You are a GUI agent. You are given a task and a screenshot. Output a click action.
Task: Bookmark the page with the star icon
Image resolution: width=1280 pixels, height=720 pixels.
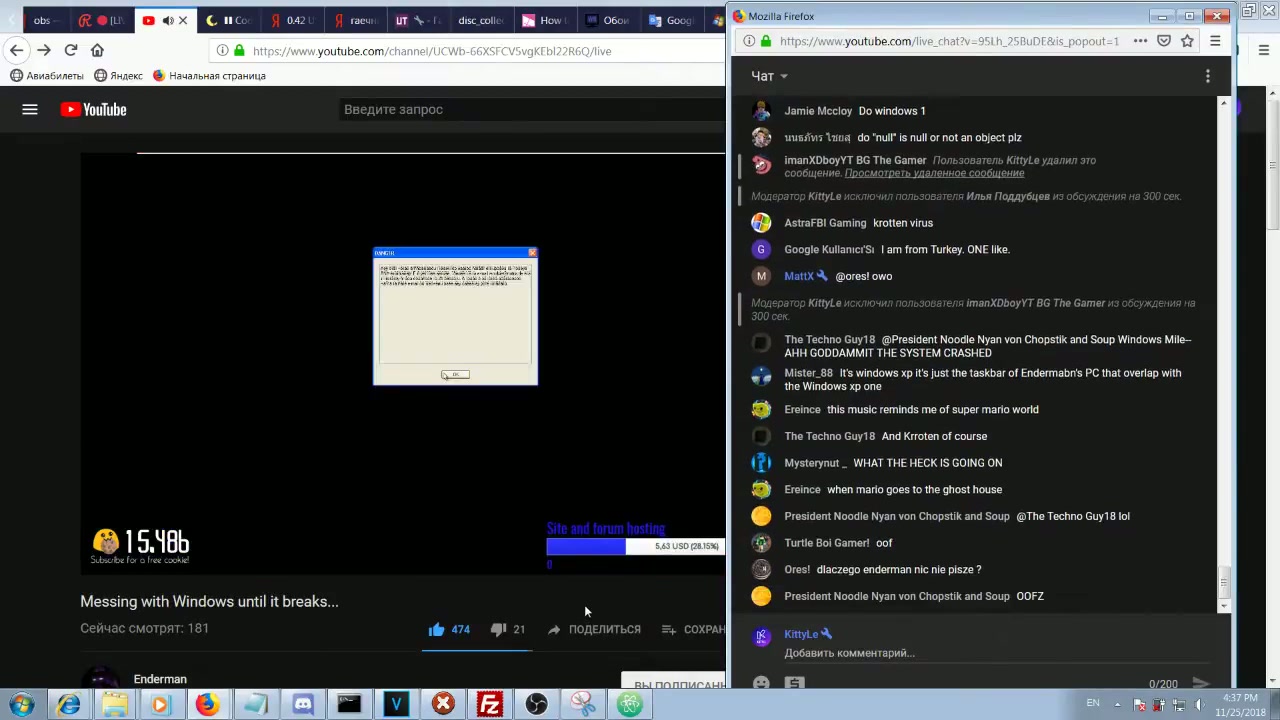(1187, 41)
